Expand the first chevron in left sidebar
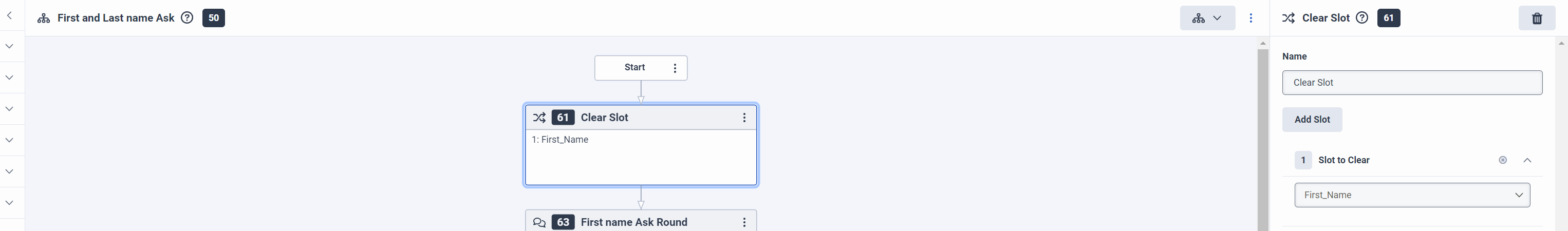The width and height of the screenshot is (1568, 231). (x=9, y=46)
